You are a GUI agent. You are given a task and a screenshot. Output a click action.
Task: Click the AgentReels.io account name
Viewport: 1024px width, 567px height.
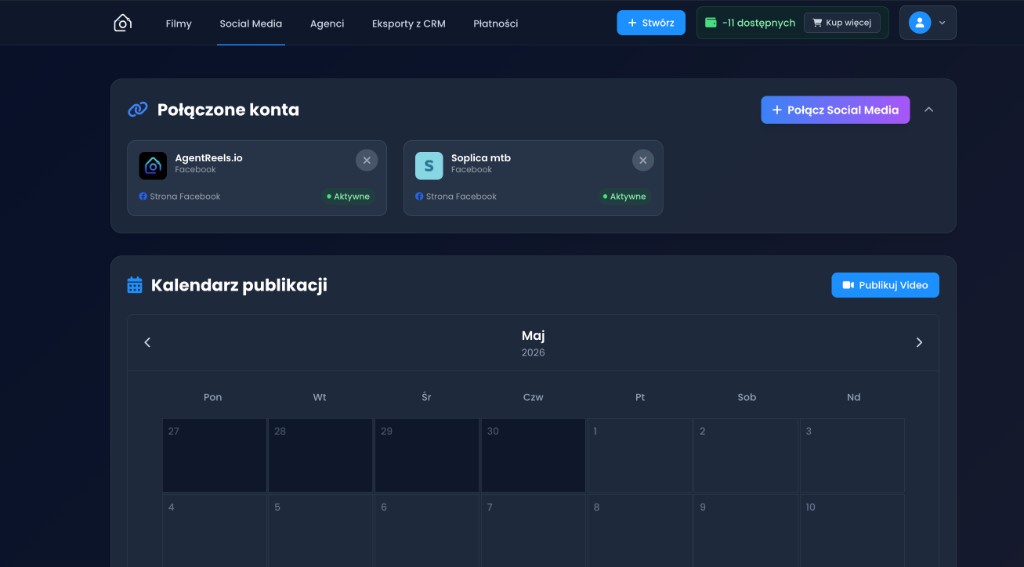(x=208, y=157)
